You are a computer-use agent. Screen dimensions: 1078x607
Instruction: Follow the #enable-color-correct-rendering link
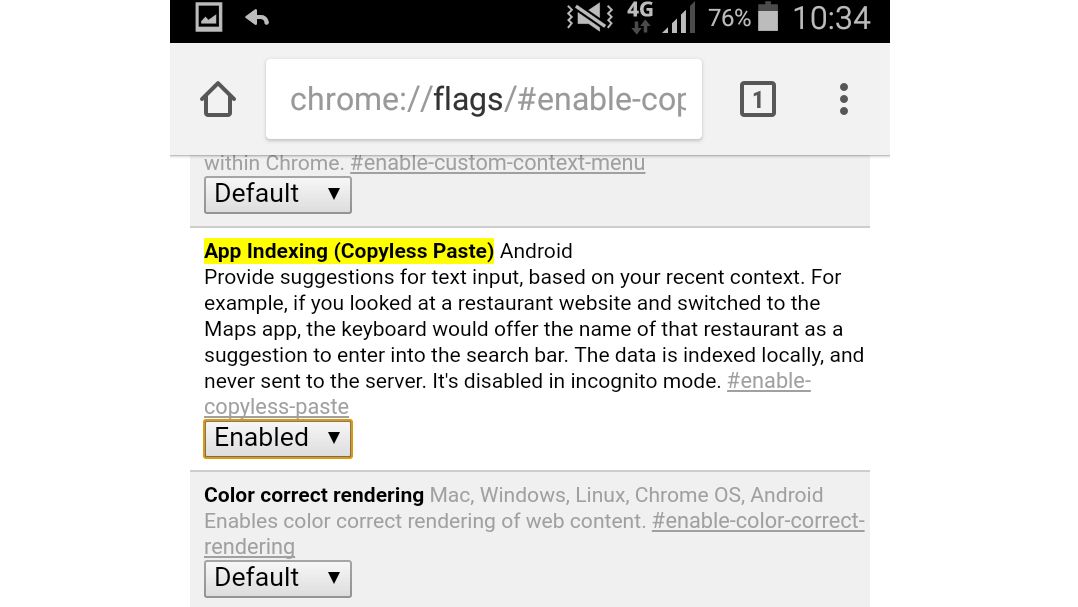758,521
